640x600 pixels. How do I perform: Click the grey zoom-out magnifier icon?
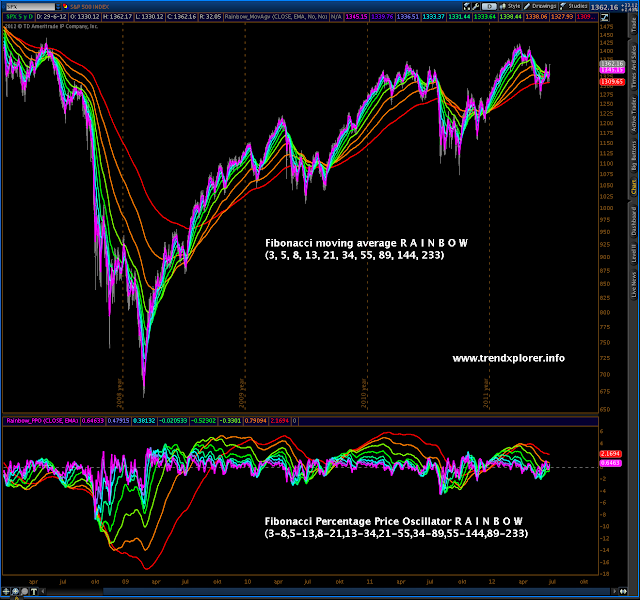point(25,591)
